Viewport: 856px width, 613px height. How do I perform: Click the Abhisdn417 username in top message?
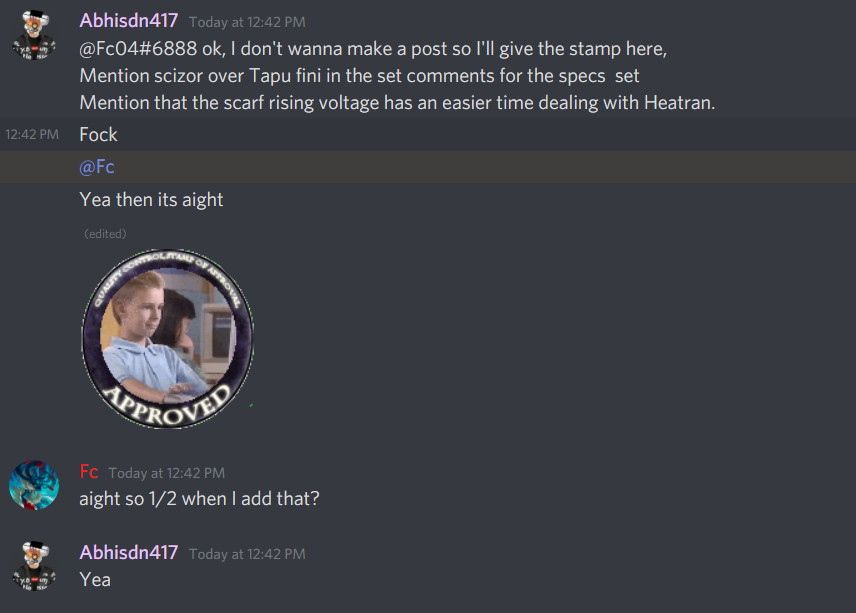[x=129, y=21]
